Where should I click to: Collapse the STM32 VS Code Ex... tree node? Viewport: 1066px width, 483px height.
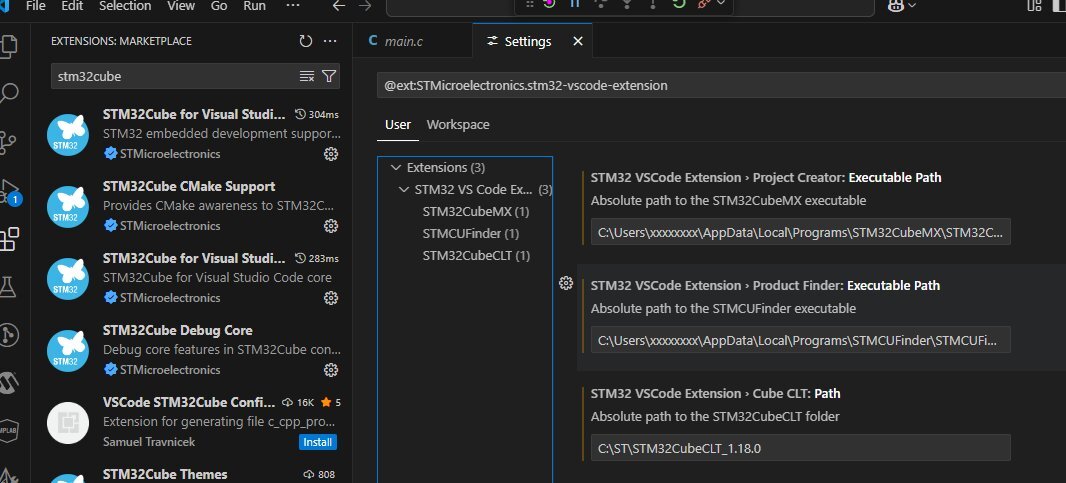point(404,190)
